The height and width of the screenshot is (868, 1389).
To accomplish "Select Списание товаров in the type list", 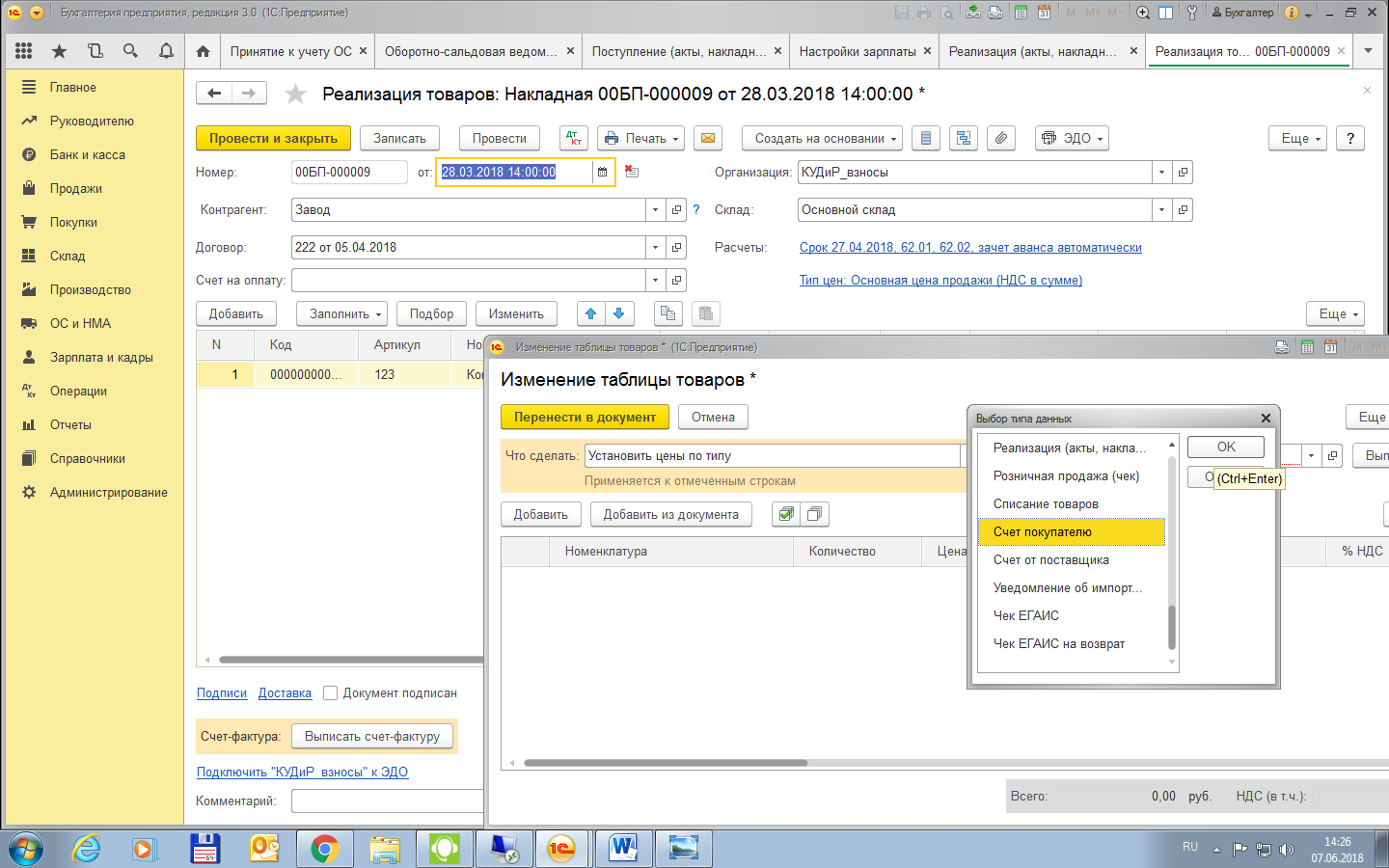I will pos(1046,504).
